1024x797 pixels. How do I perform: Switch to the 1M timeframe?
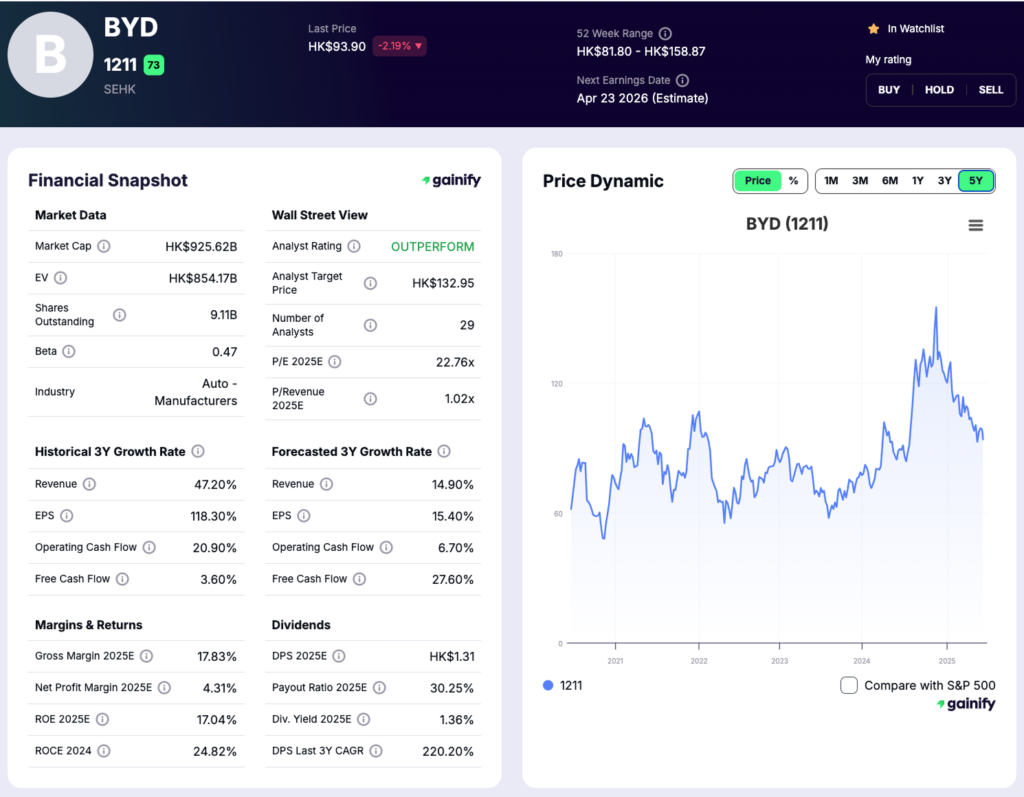831,181
